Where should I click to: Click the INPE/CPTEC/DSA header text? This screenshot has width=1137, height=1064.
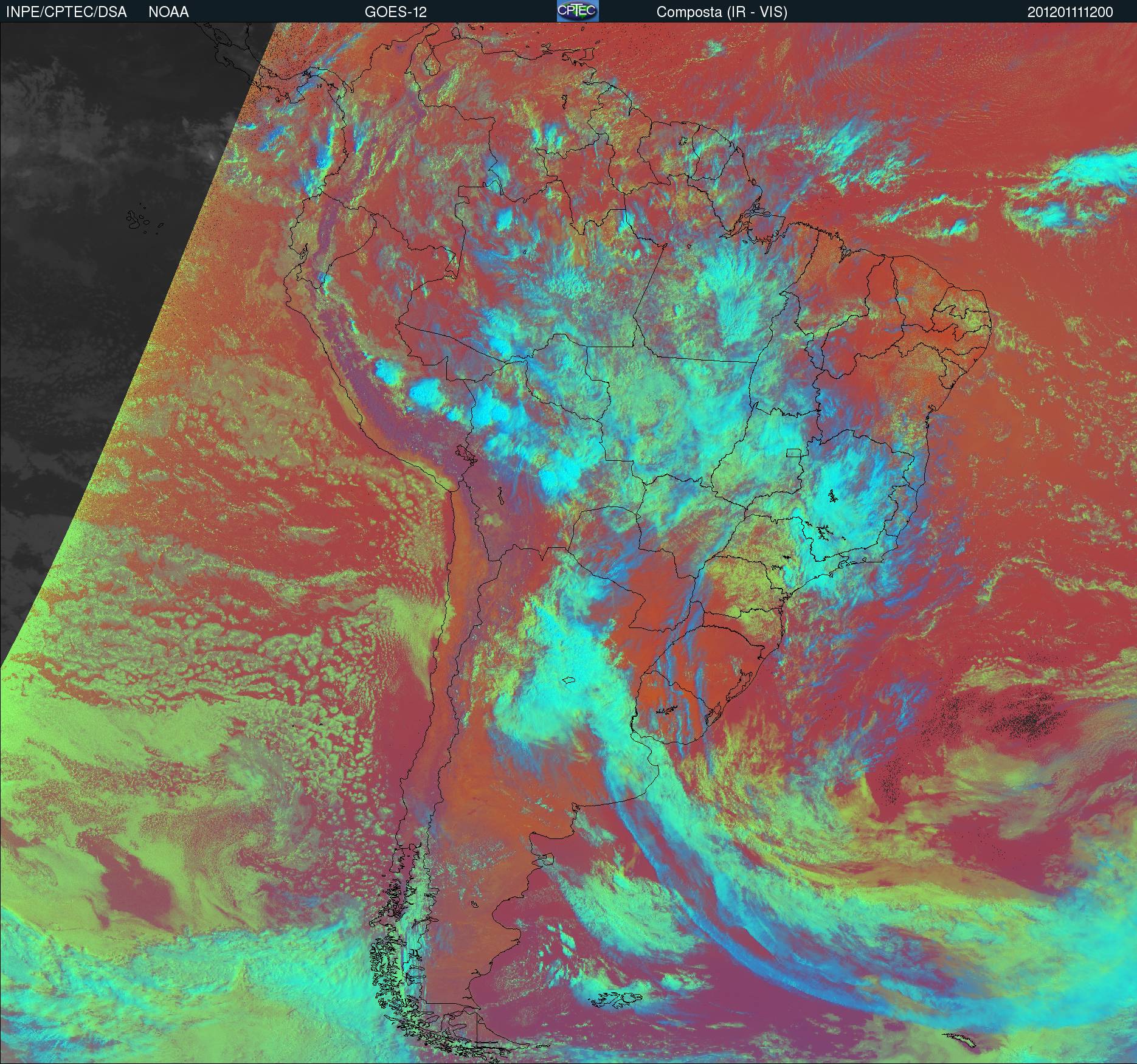[66, 12]
